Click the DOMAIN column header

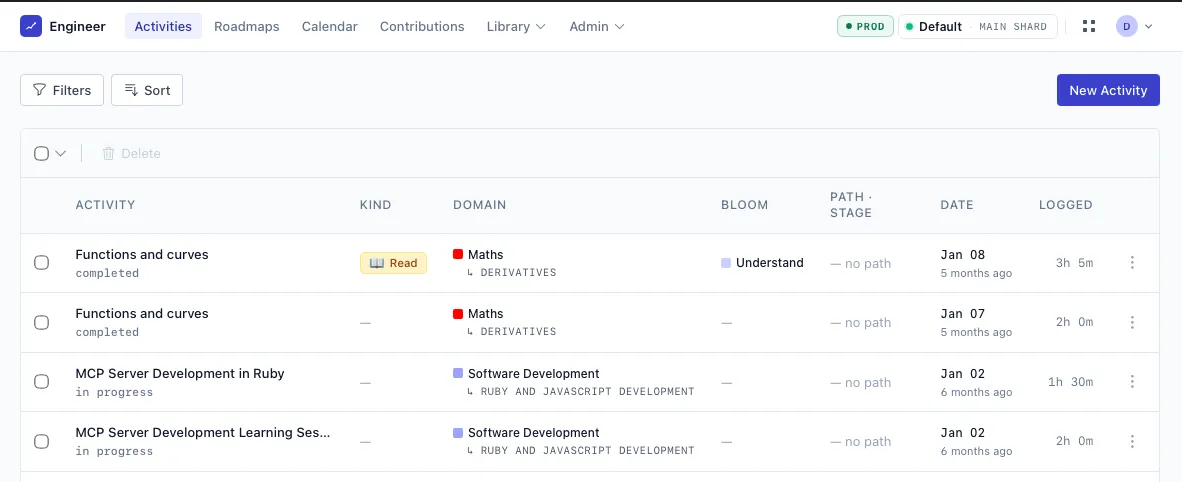point(479,204)
